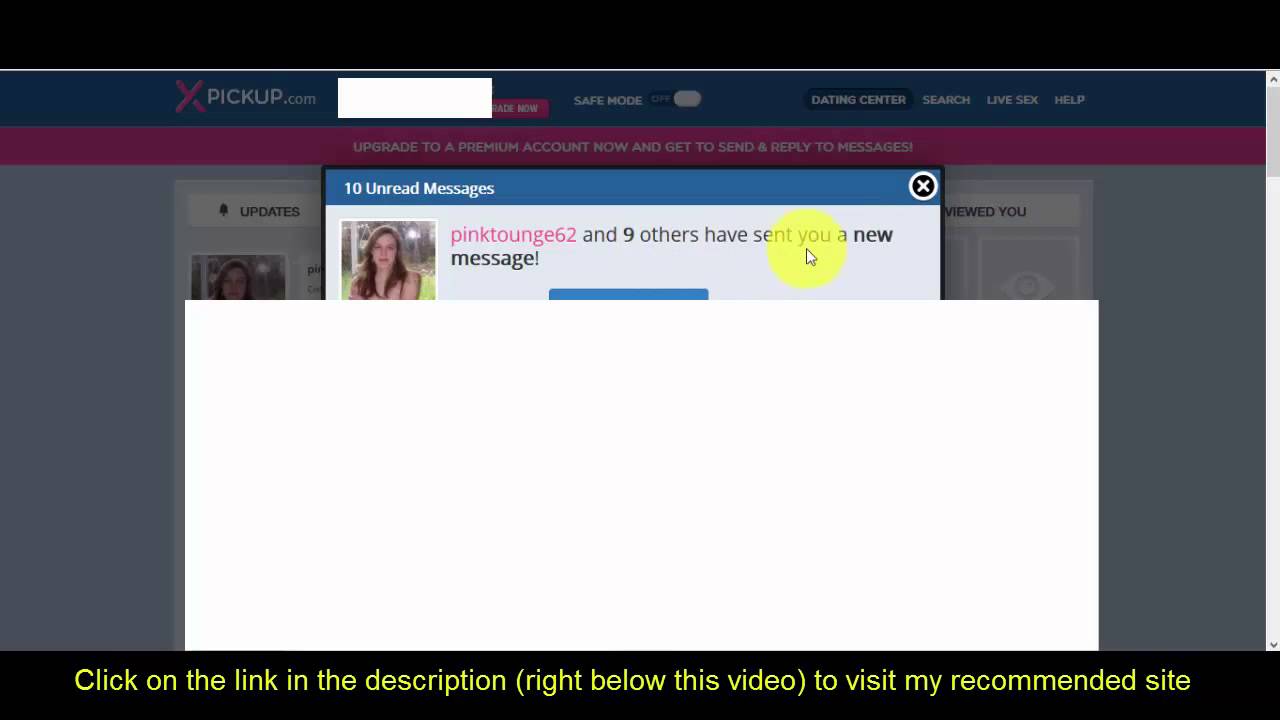The height and width of the screenshot is (720, 1280).
Task: Open the Dating Center menu
Action: click(858, 100)
